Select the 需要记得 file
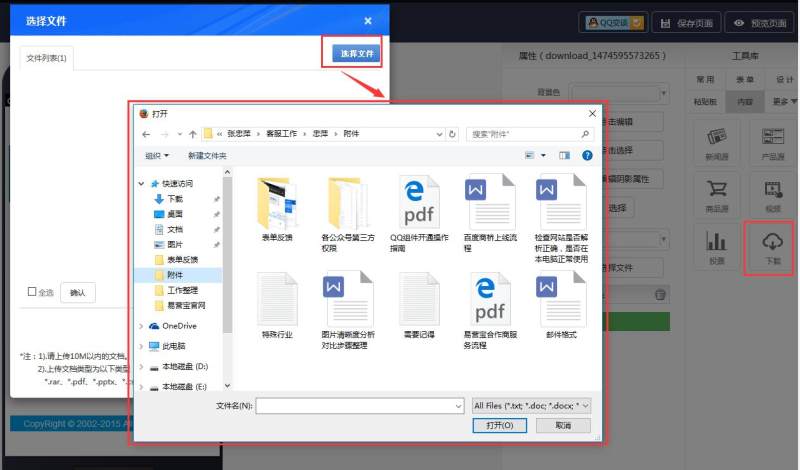This screenshot has width=800, height=470. pyautogui.click(x=419, y=300)
